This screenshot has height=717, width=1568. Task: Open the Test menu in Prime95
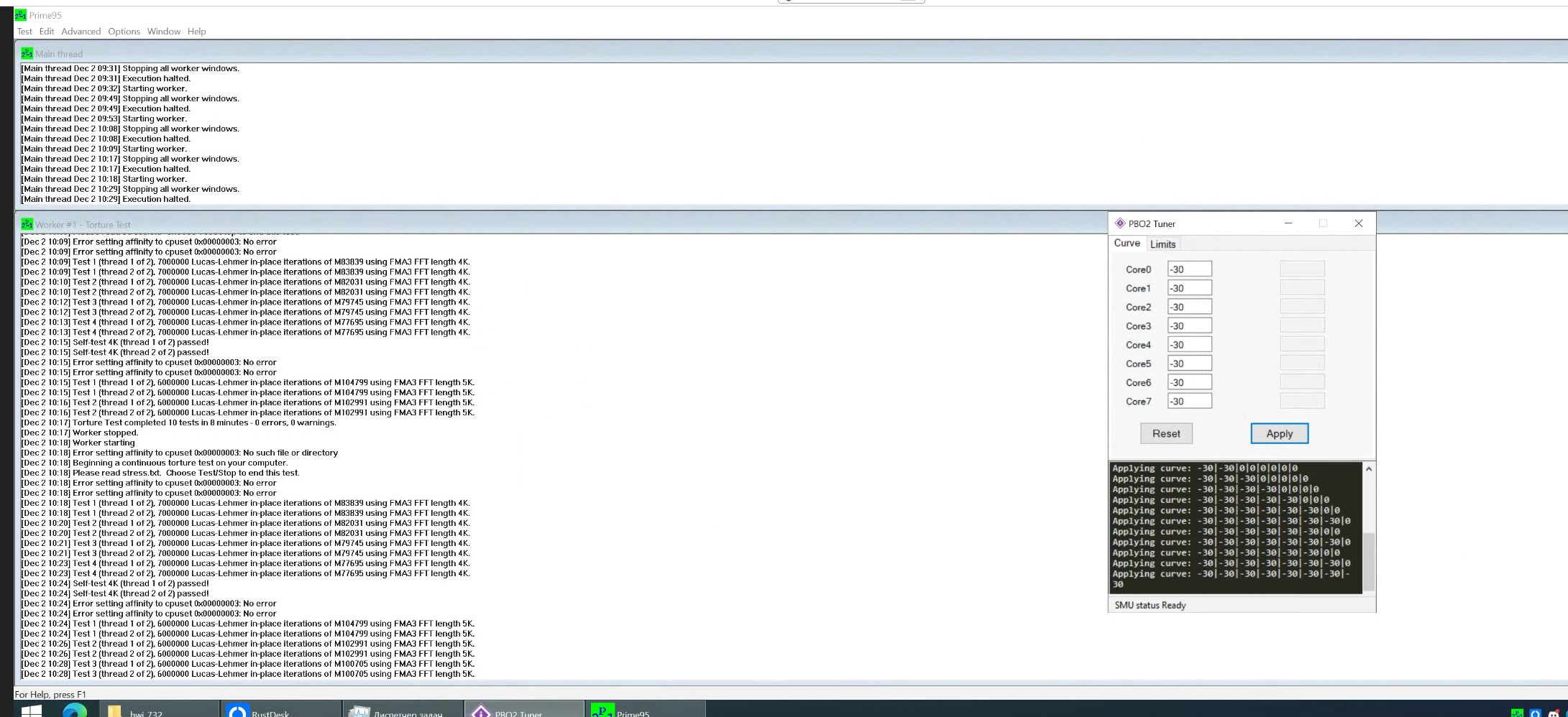24,32
